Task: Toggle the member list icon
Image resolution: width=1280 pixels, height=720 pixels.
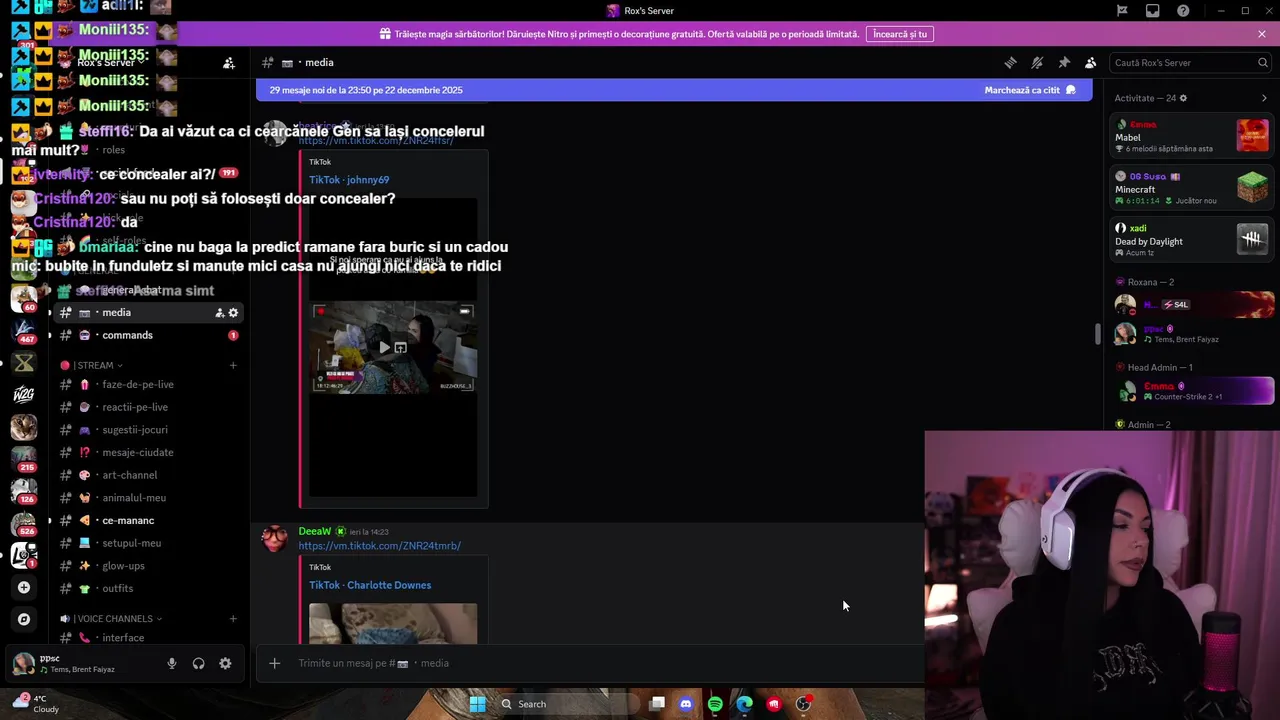Action: click(1091, 62)
